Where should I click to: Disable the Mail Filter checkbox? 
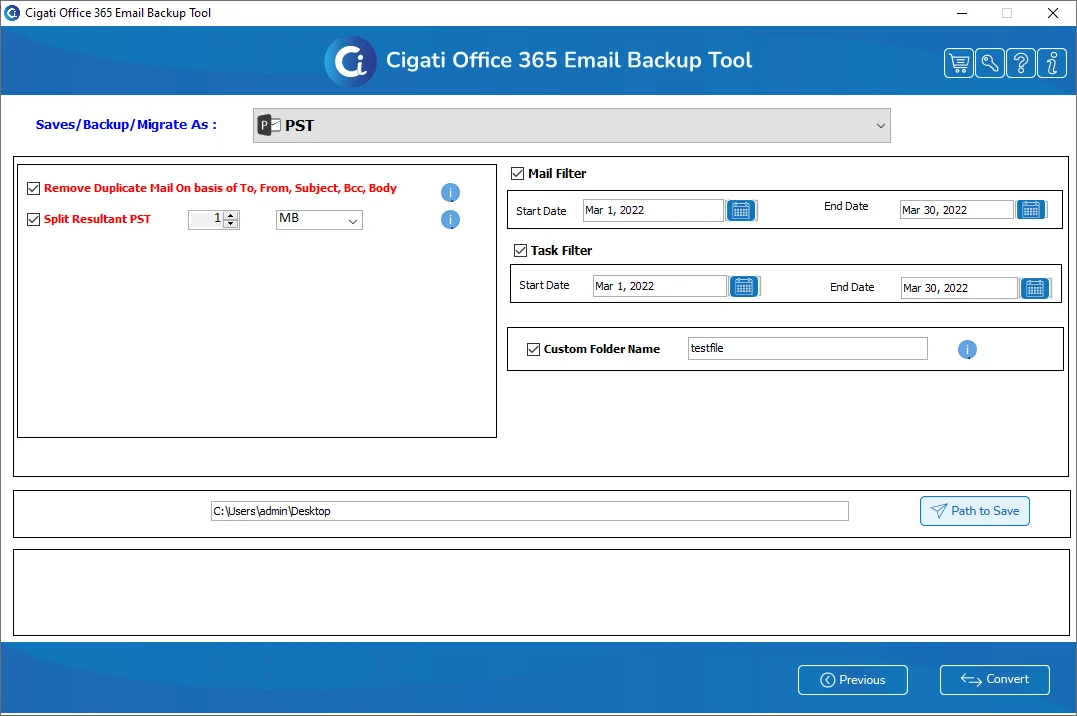click(x=517, y=174)
